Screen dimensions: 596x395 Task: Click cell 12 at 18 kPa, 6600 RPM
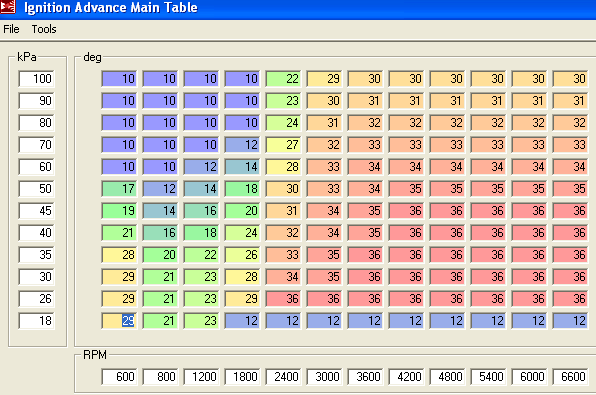[x=571, y=321]
